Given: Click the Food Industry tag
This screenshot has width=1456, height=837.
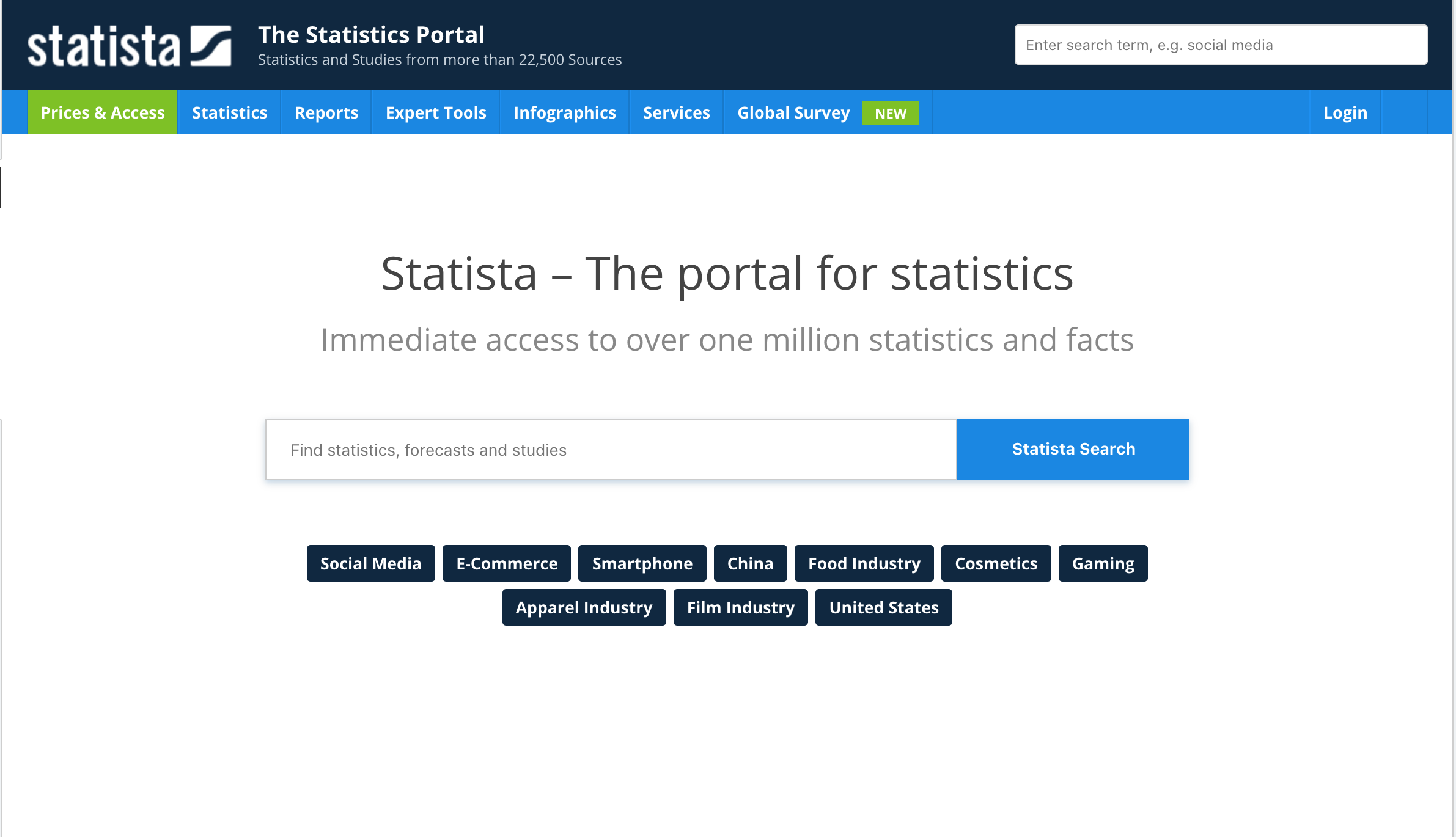Looking at the screenshot, I should [864, 563].
